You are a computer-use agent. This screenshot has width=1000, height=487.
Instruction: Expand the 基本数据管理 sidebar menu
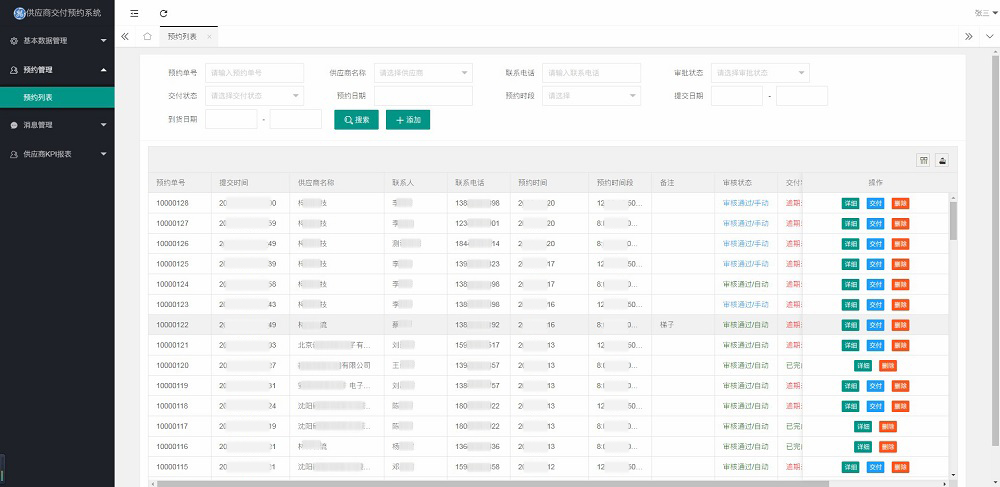tap(57, 41)
